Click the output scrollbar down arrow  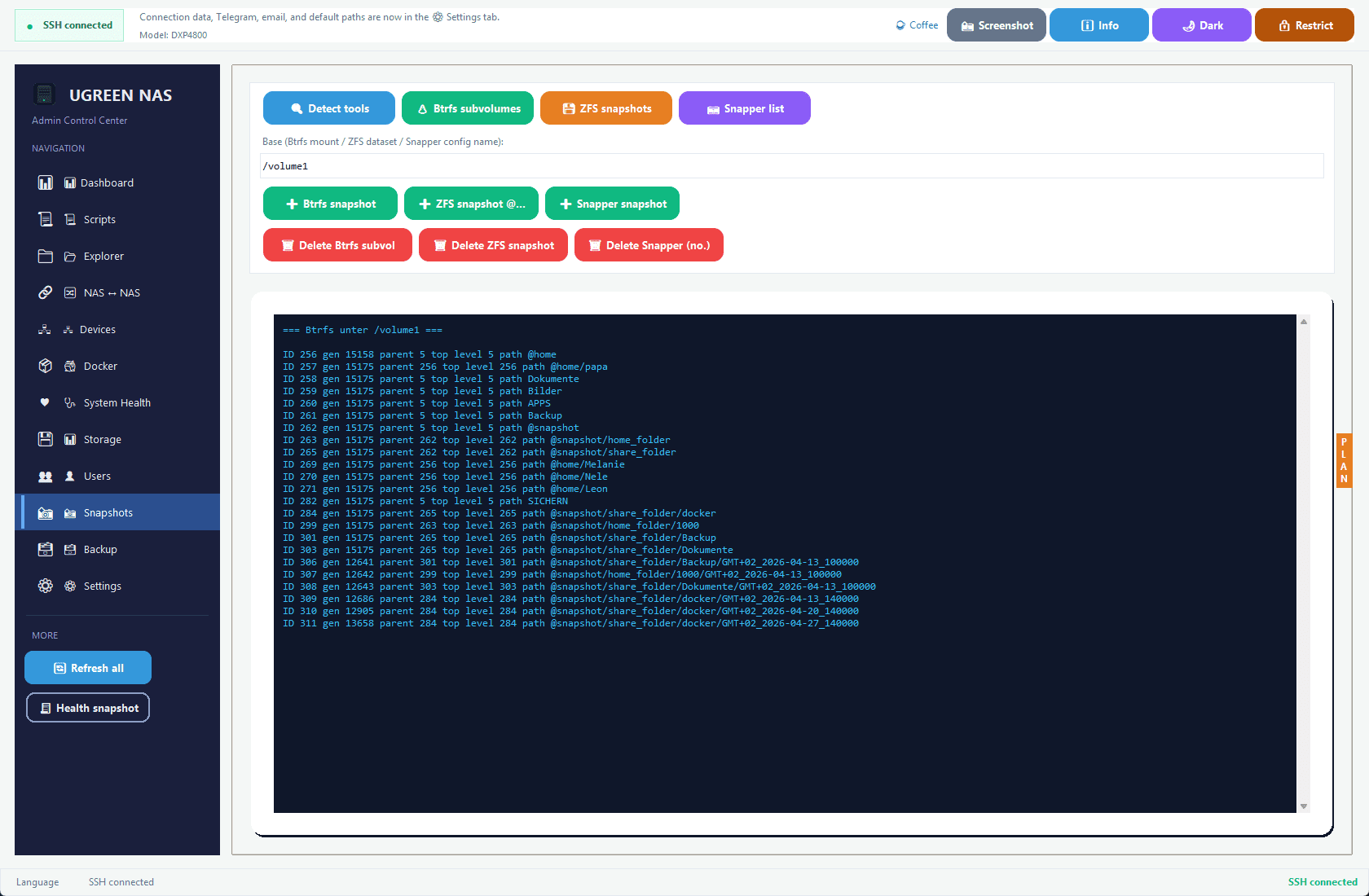[1304, 806]
